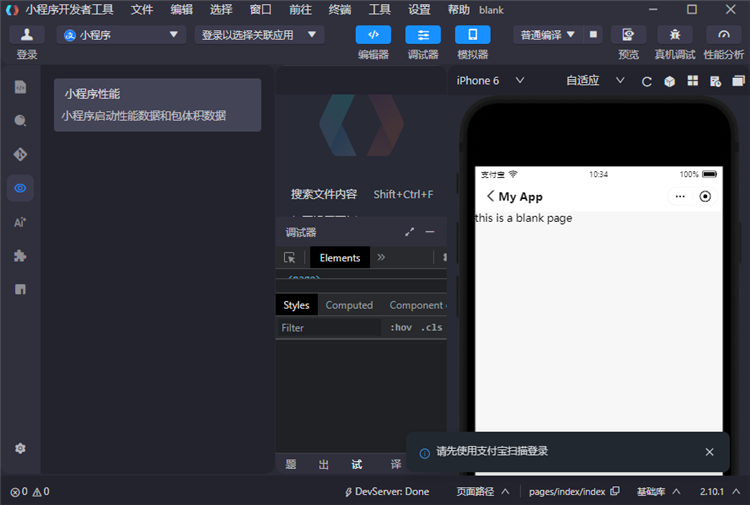Open the iPhone 6 device dropdown
This screenshot has height=505, width=750.
(491, 81)
